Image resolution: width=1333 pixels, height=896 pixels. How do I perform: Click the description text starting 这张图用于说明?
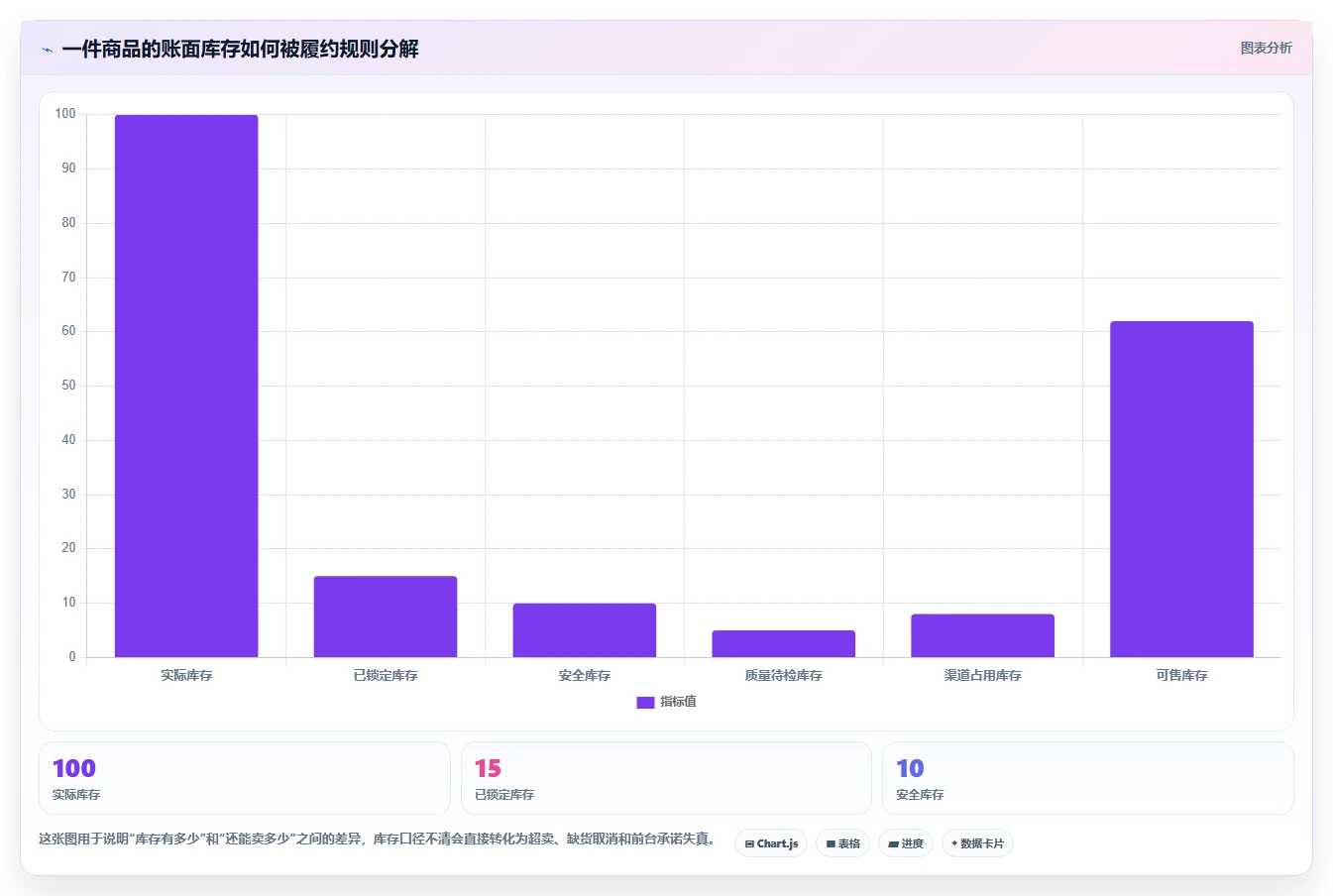click(377, 839)
